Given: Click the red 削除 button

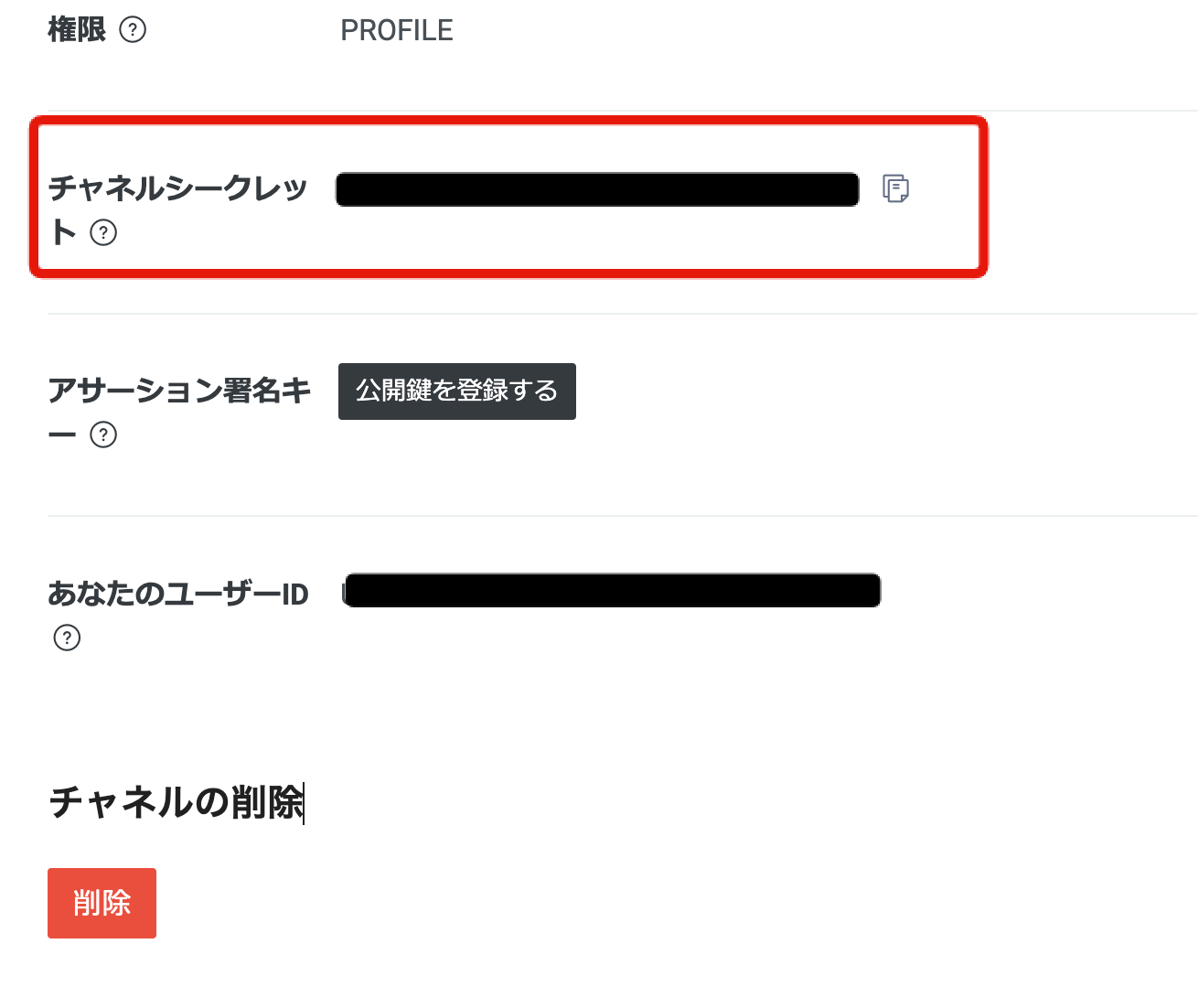Looking at the screenshot, I should point(102,903).
